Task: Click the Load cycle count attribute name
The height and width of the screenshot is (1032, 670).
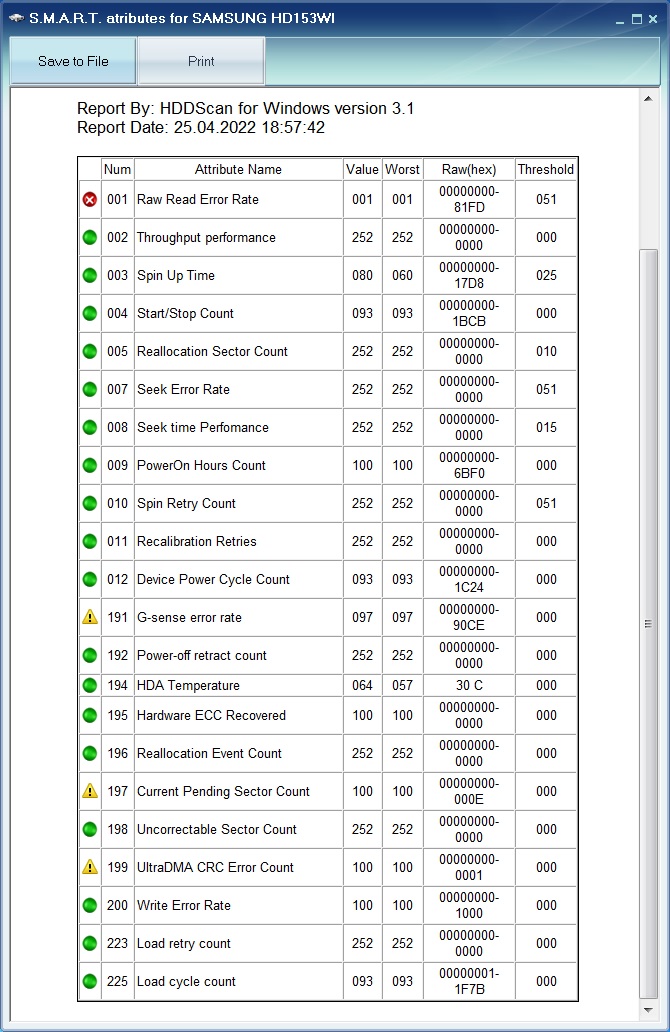Action: pyautogui.click(x=186, y=981)
